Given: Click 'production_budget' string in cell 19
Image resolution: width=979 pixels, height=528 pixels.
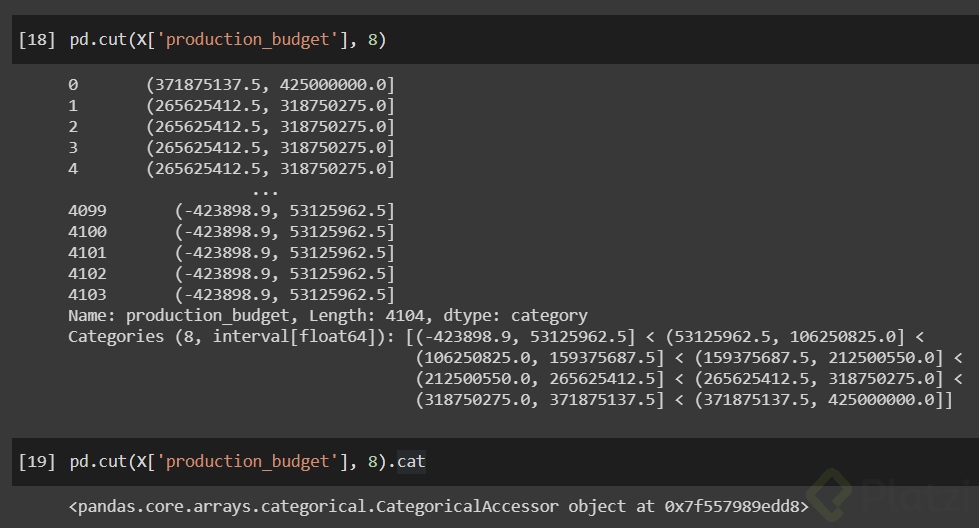Looking at the screenshot, I should point(244,461).
